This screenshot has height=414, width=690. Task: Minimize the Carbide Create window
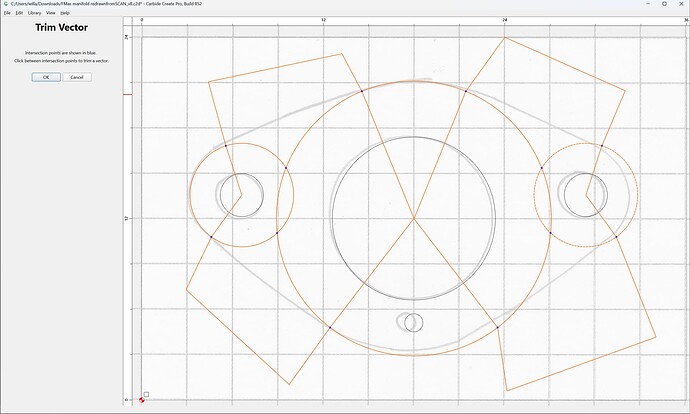point(649,4)
